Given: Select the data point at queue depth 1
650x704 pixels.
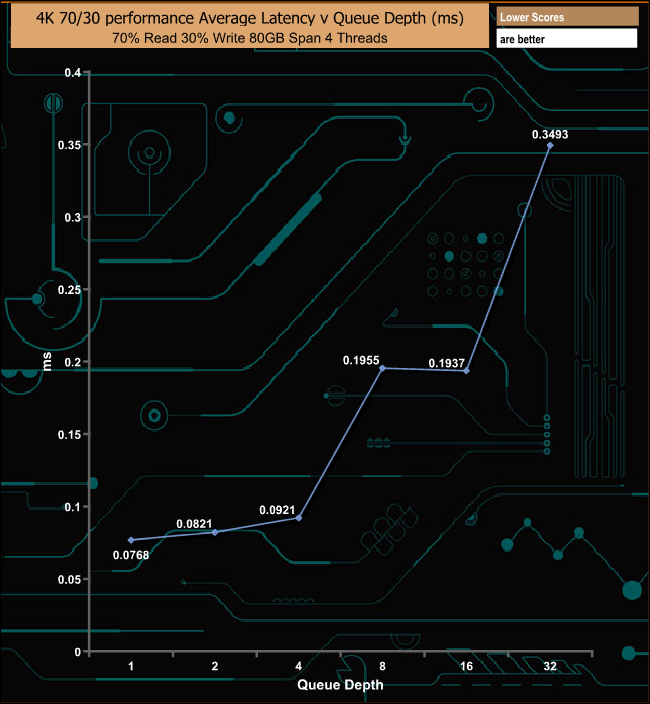Looking at the screenshot, I should [131, 540].
